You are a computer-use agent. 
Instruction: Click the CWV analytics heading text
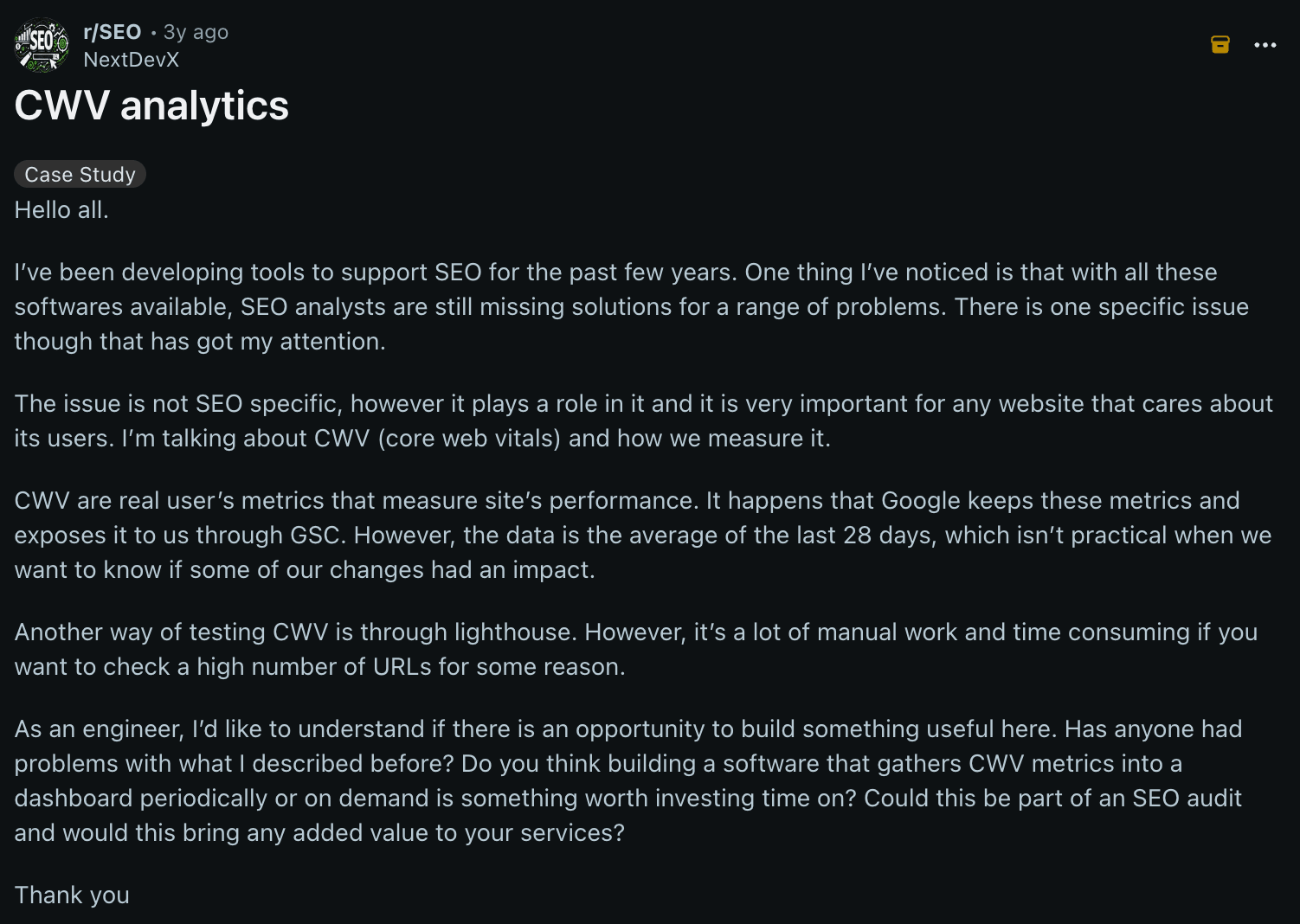[151, 106]
